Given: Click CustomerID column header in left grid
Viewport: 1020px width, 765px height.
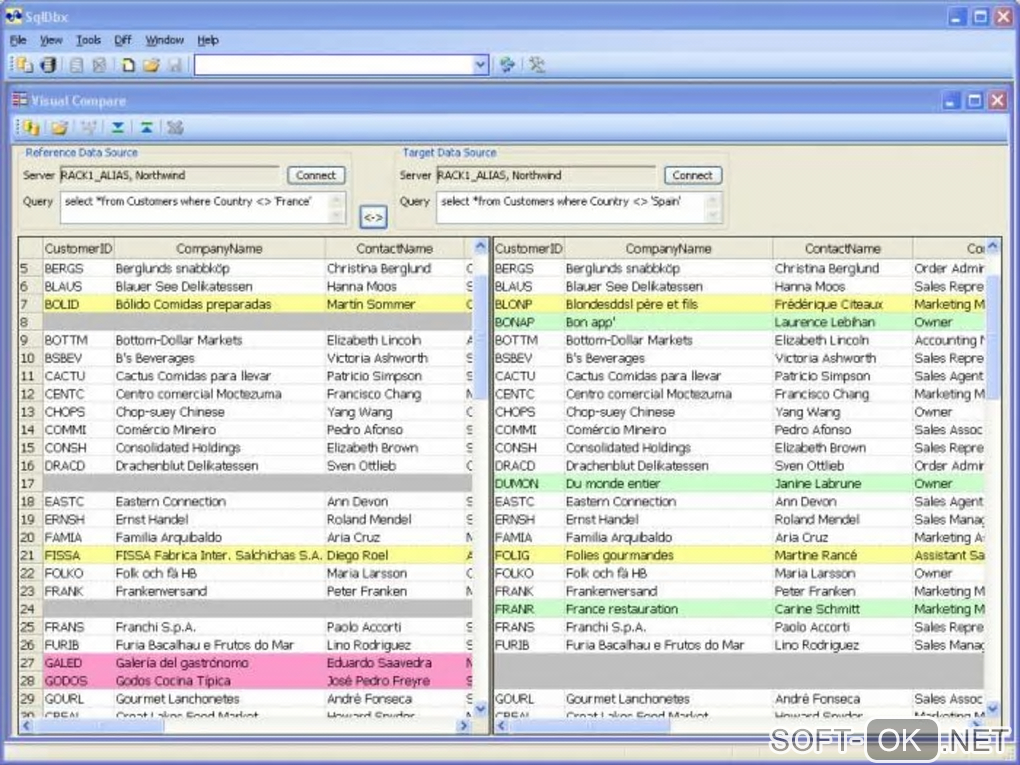Looking at the screenshot, I should [78, 248].
